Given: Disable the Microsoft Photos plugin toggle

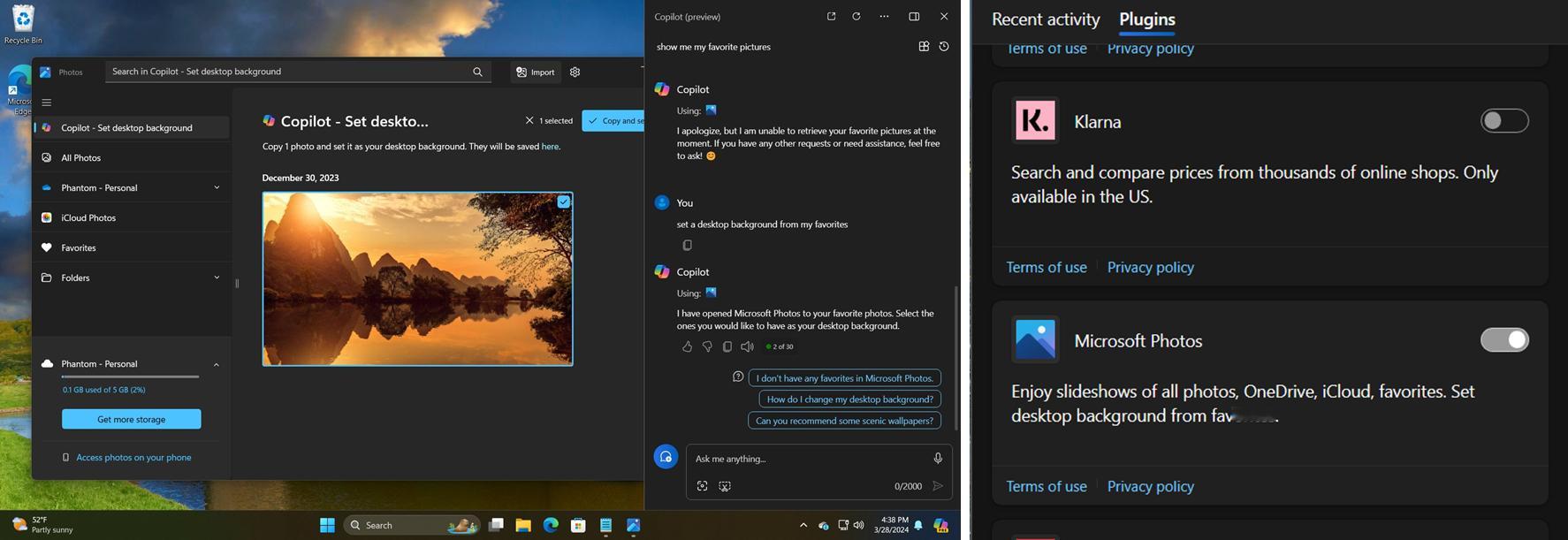Looking at the screenshot, I should 1504,339.
